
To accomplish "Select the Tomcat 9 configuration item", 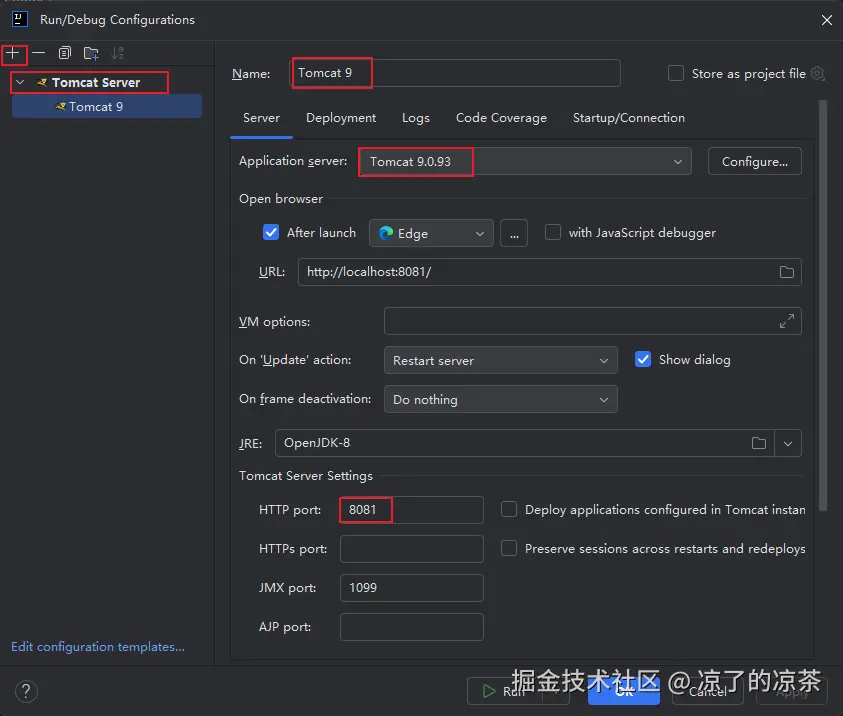I will (x=107, y=106).
